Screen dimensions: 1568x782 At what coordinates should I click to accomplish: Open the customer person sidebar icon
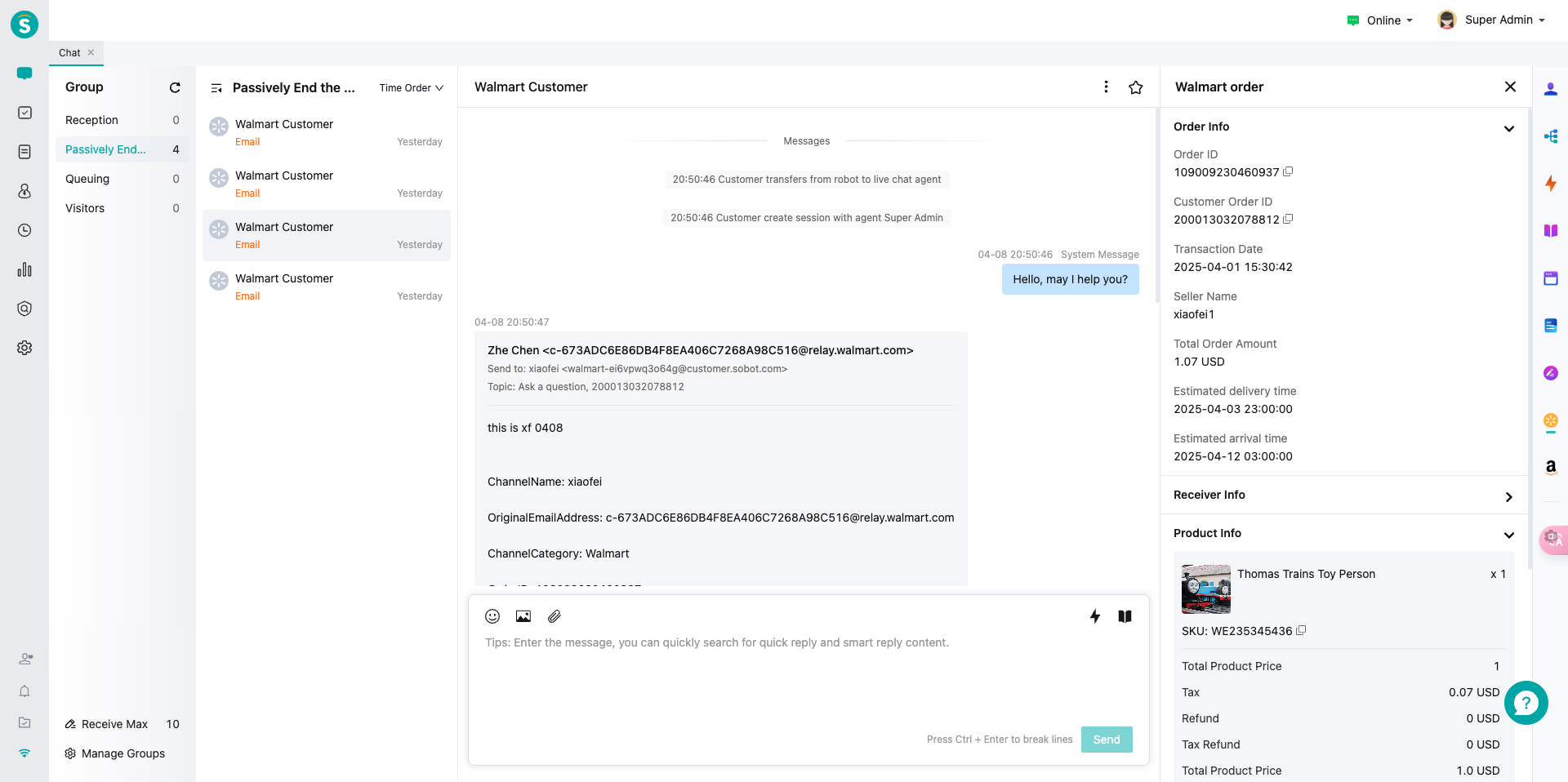(x=24, y=191)
